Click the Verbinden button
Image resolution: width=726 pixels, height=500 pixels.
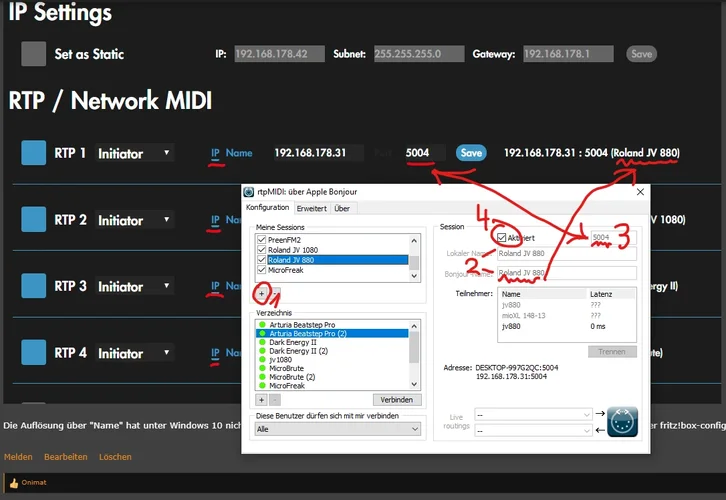(397, 400)
